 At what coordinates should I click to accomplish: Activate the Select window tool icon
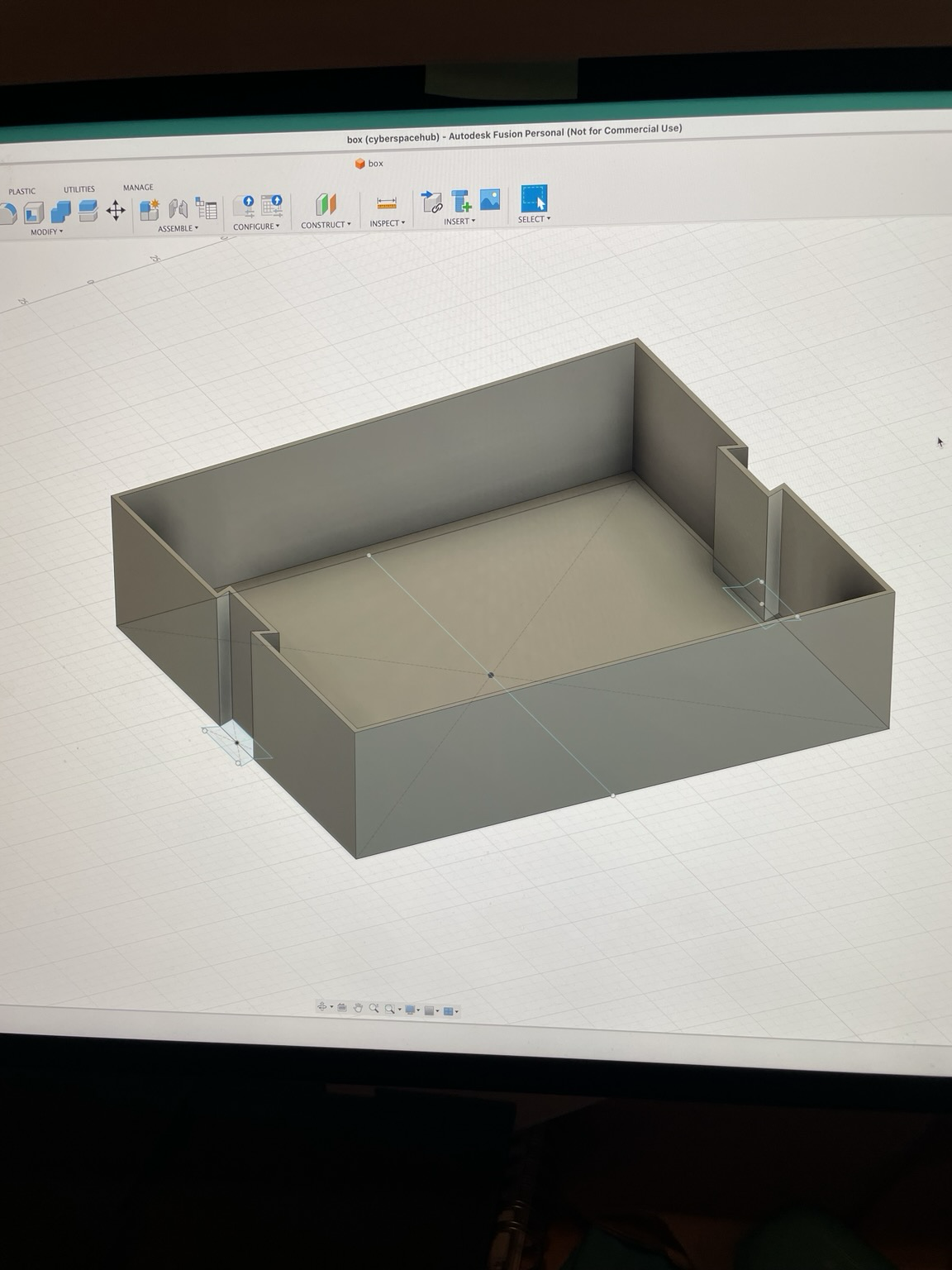tap(534, 198)
